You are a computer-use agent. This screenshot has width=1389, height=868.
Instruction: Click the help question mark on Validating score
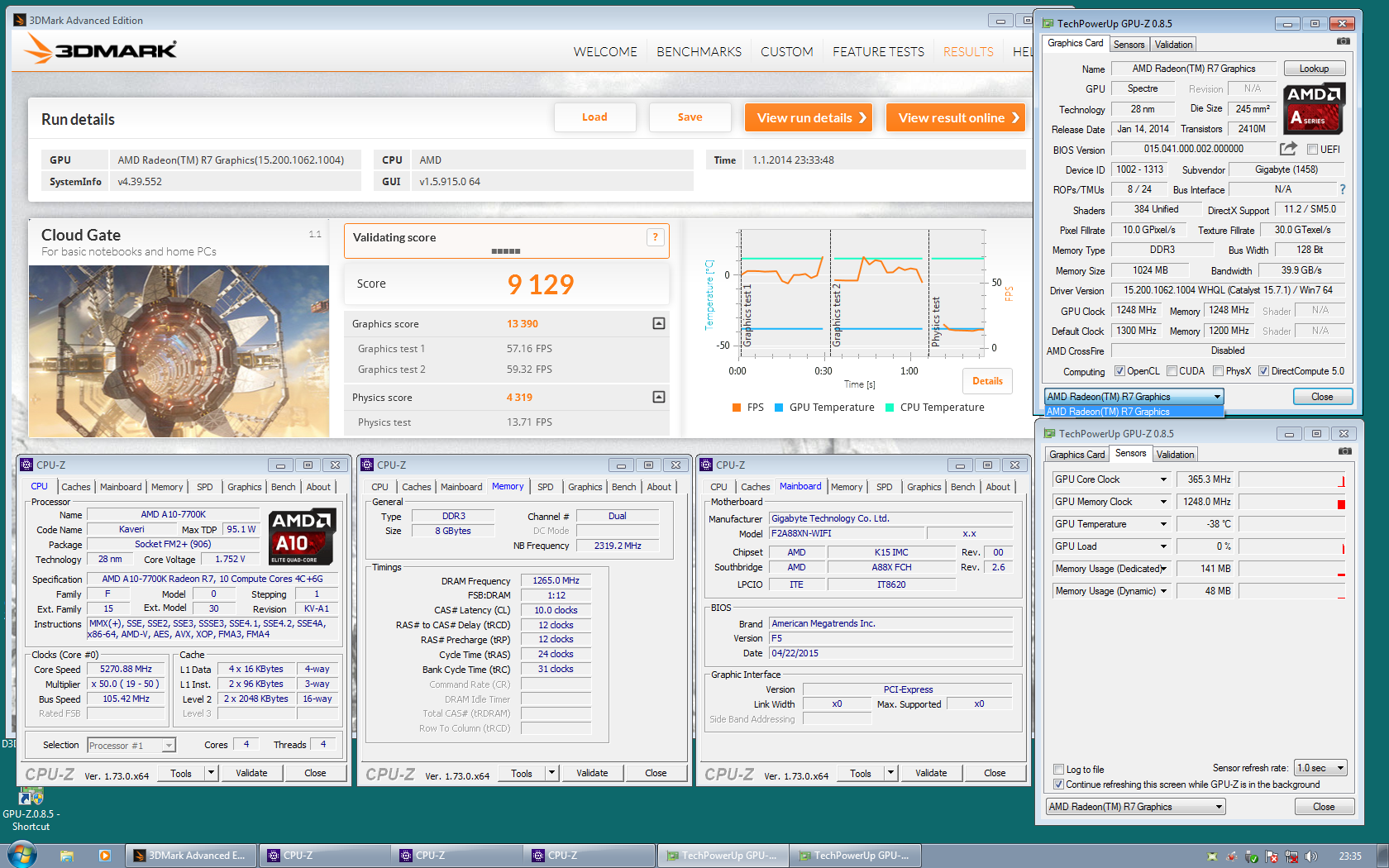[656, 237]
